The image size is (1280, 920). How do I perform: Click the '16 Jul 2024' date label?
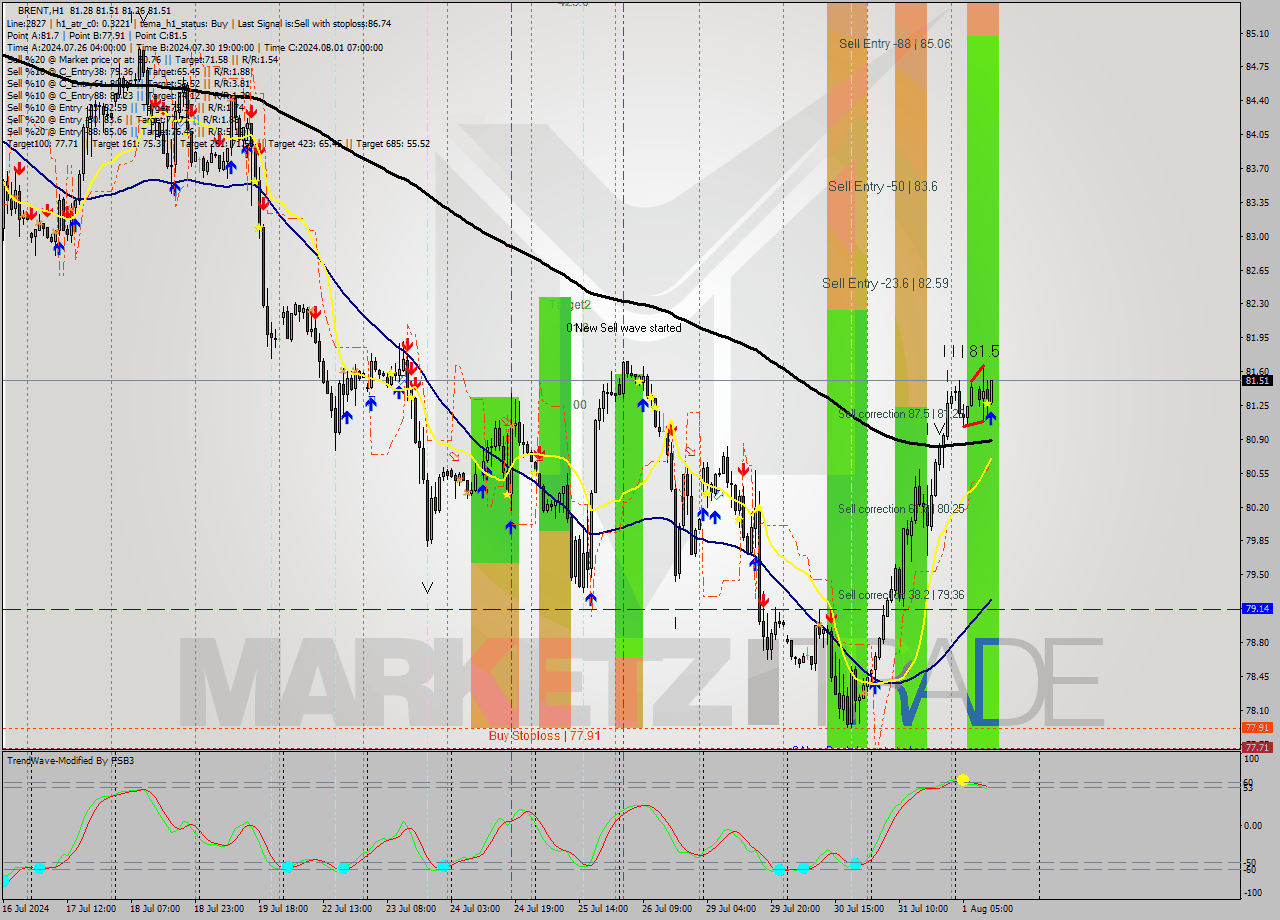(27, 909)
